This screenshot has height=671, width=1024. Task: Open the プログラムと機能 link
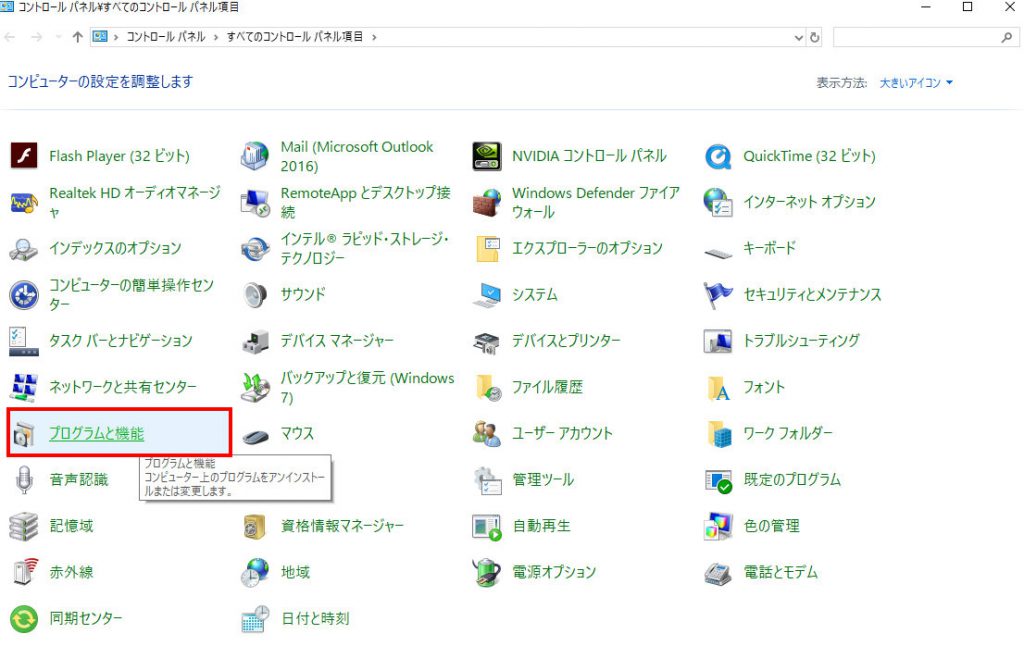point(96,433)
